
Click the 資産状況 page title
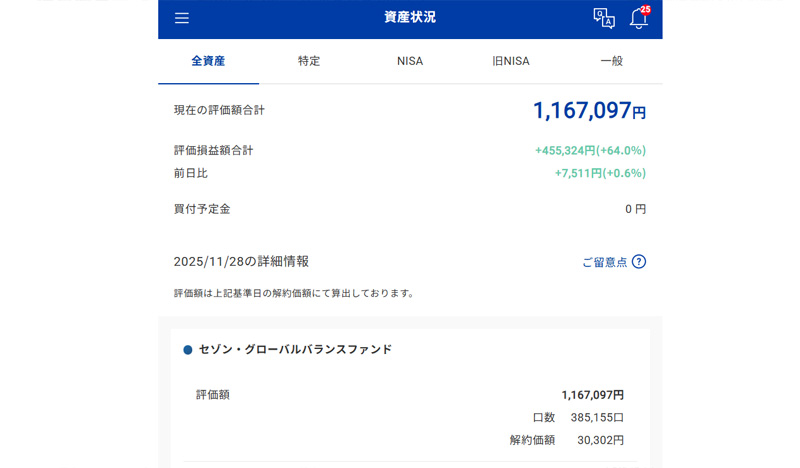click(x=410, y=18)
